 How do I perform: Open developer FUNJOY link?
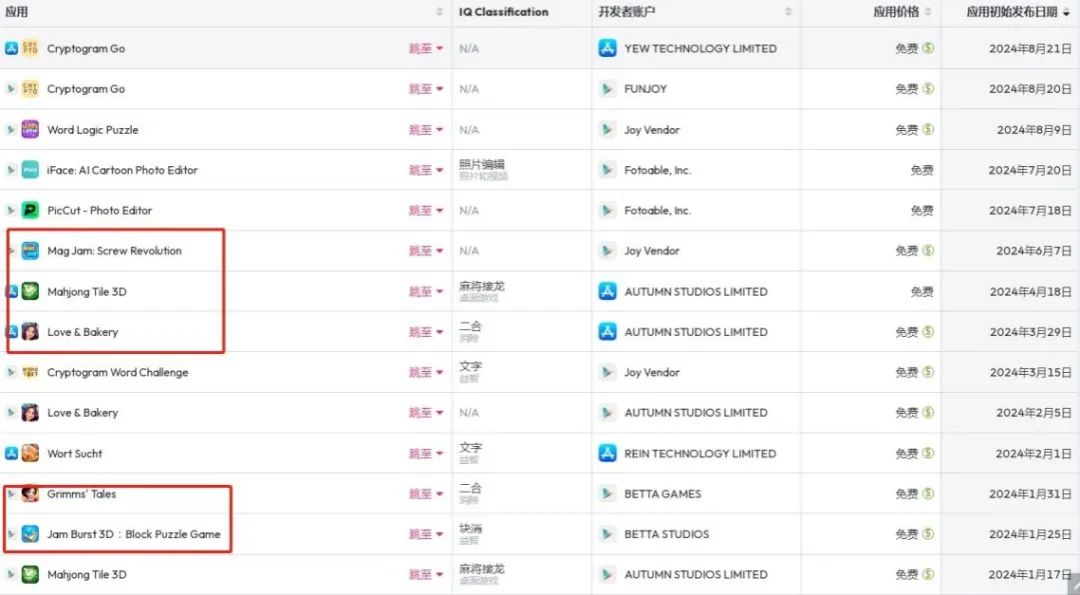(x=645, y=89)
